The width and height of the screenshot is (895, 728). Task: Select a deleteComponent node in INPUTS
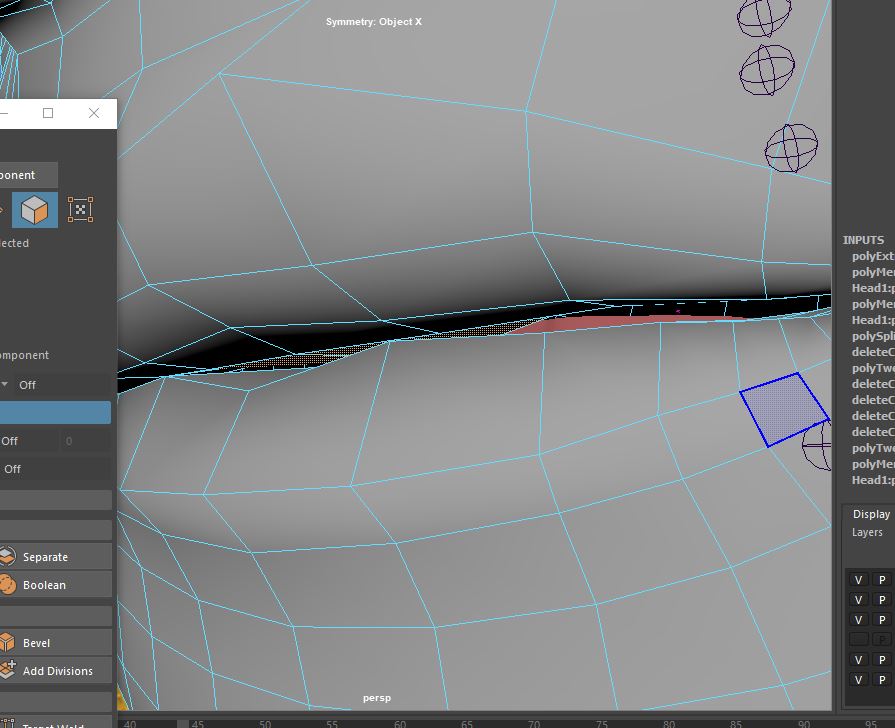(x=870, y=352)
